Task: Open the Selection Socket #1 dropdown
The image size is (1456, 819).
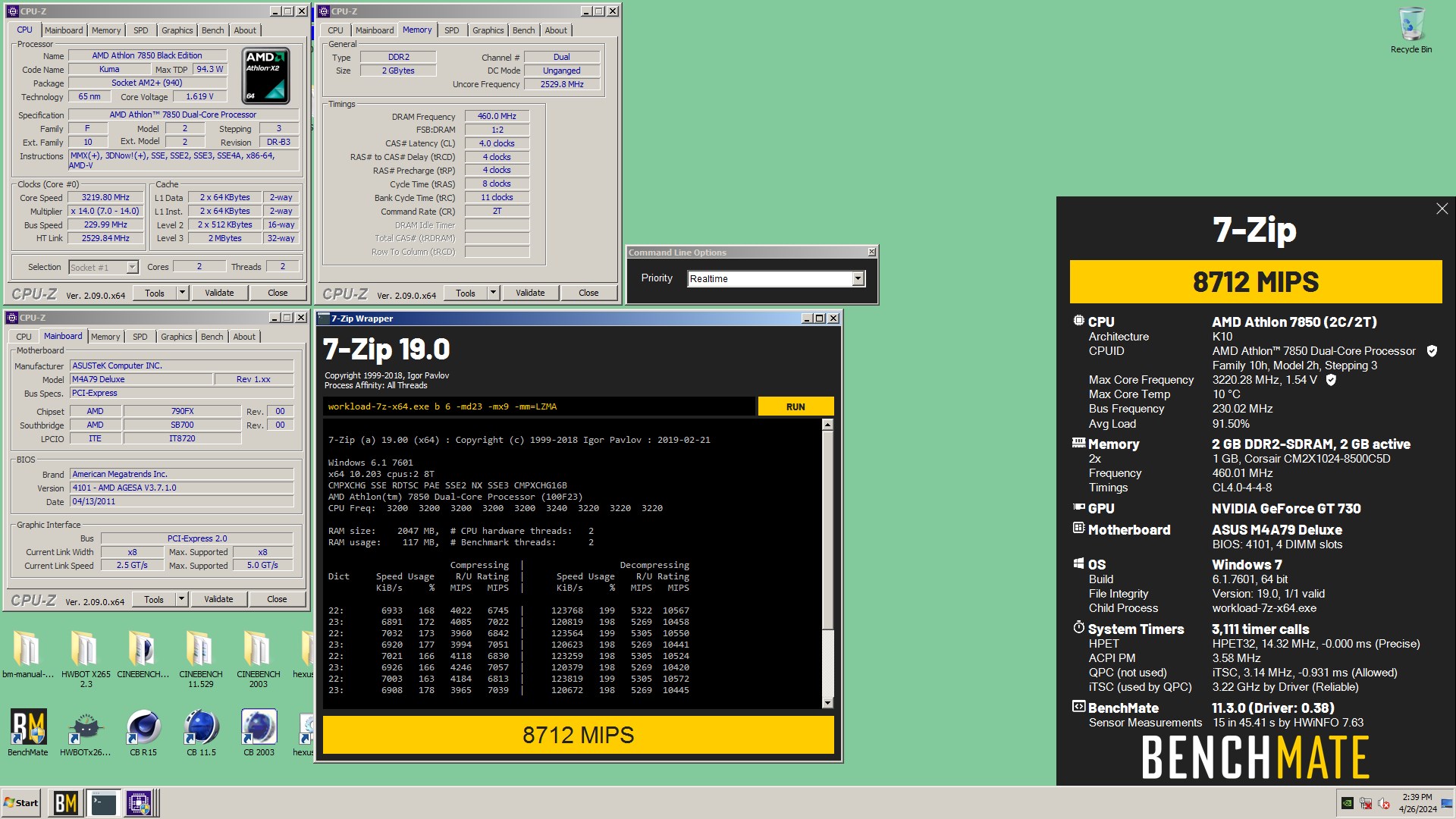Action: pyautogui.click(x=132, y=267)
